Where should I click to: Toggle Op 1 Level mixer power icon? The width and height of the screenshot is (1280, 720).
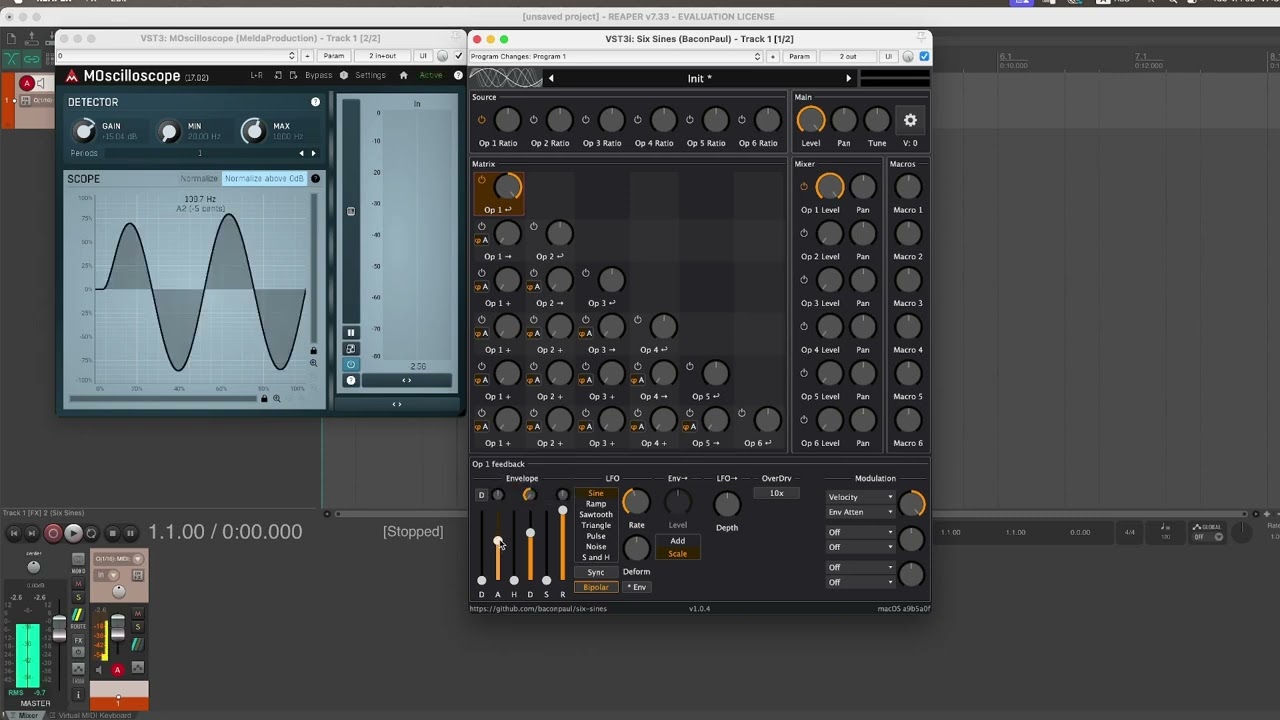click(804, 186)
